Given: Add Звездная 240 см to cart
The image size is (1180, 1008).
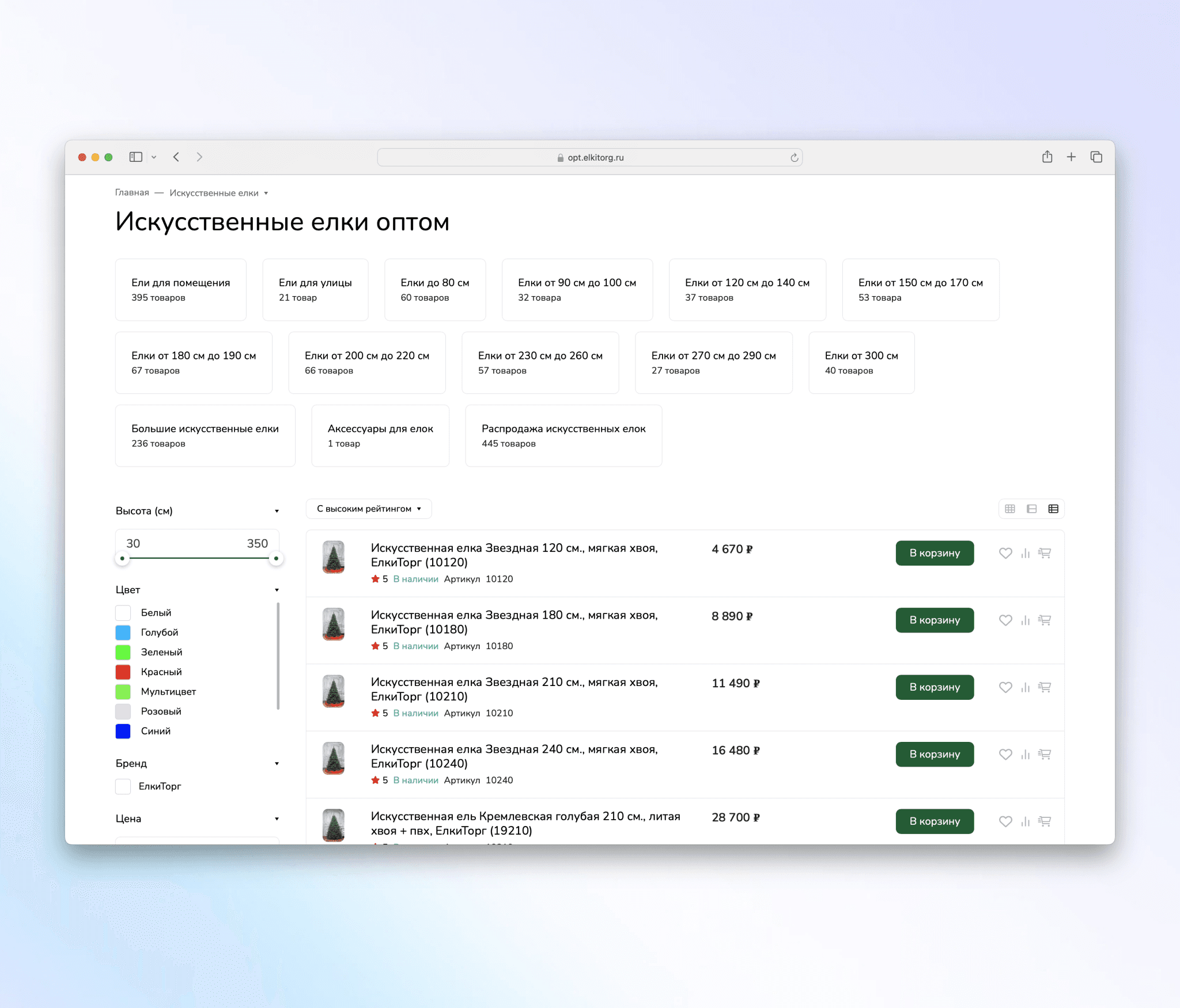Looking at the screenshot, I should (x=934, y=754).
